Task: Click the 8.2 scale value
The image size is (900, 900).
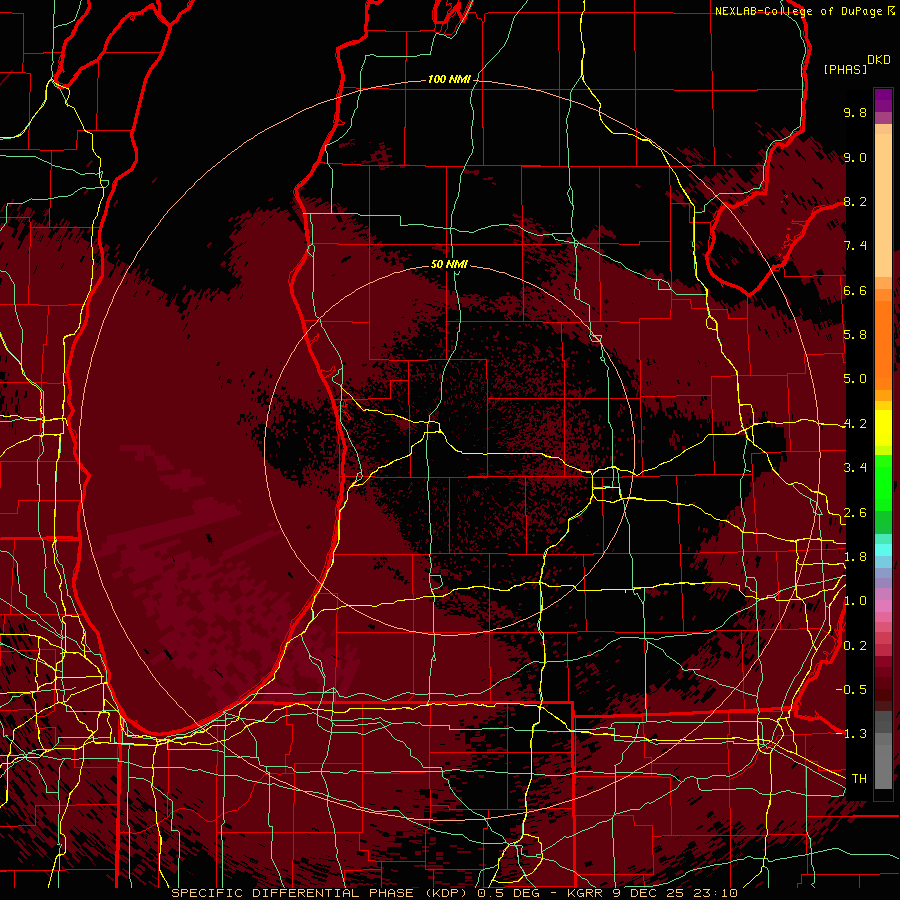Action: click(855, 201)
